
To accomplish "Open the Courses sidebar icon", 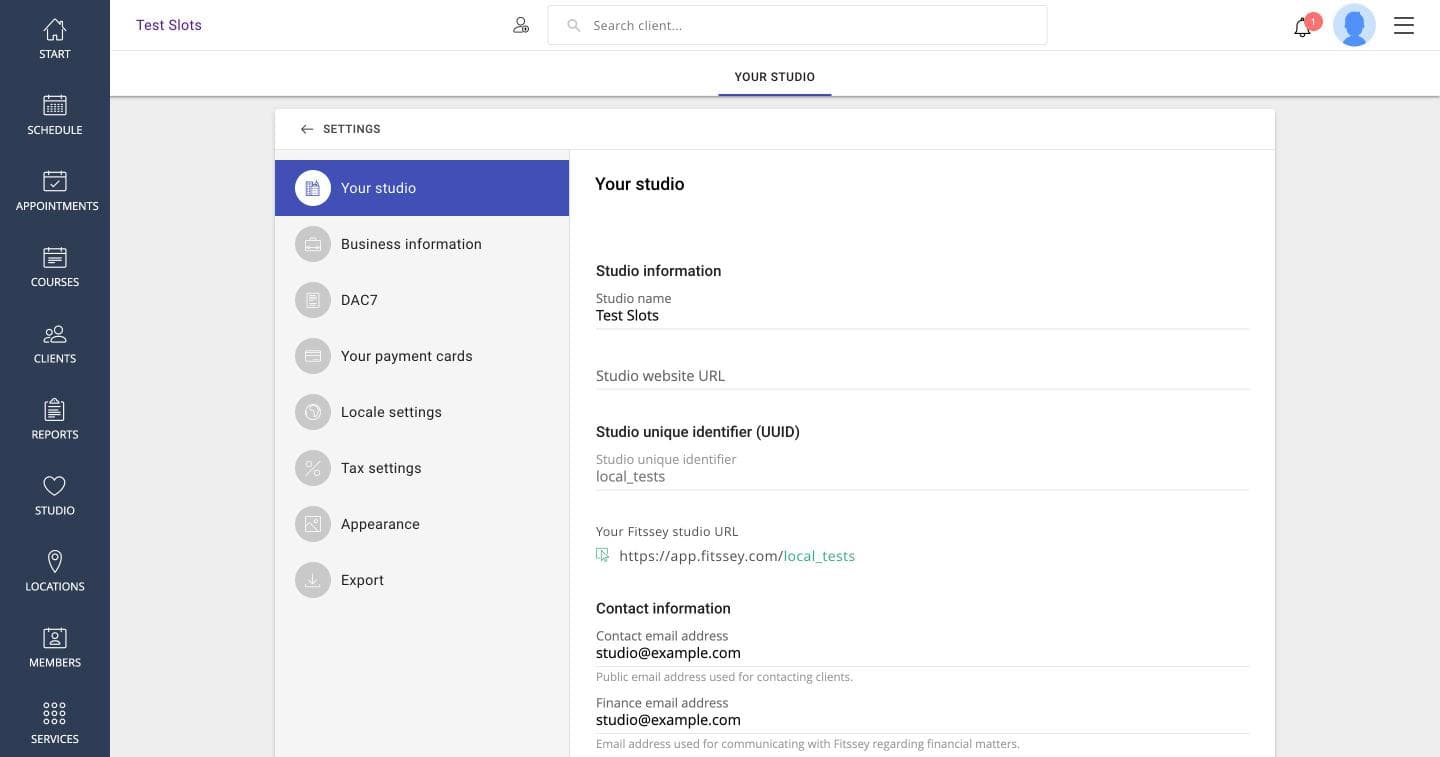I will (55, 257).
